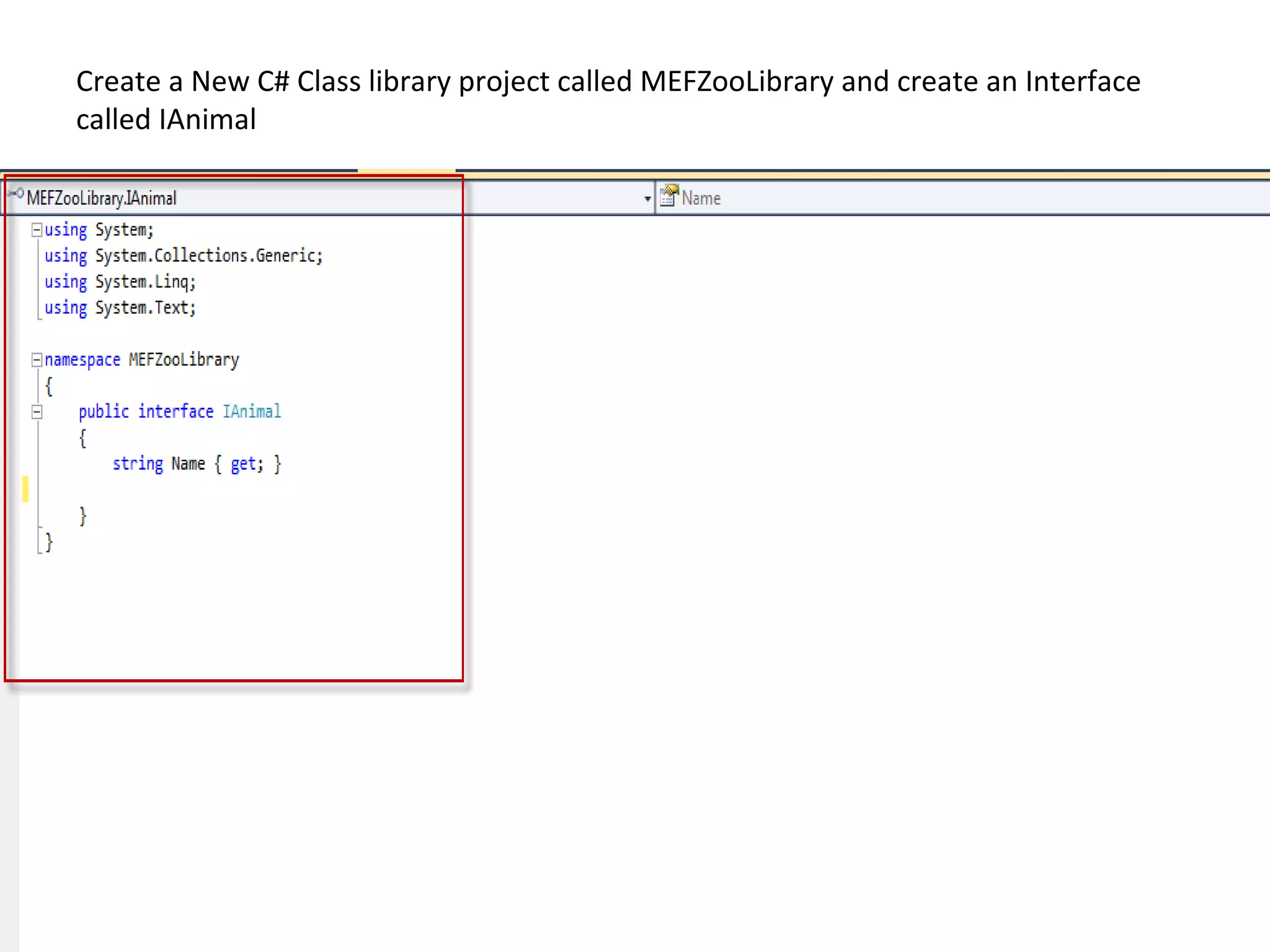Click the interface icon beside MEFZooLibrary.IAnimal
Viewport: 1270px width, 952px height.
pos(16,194)
